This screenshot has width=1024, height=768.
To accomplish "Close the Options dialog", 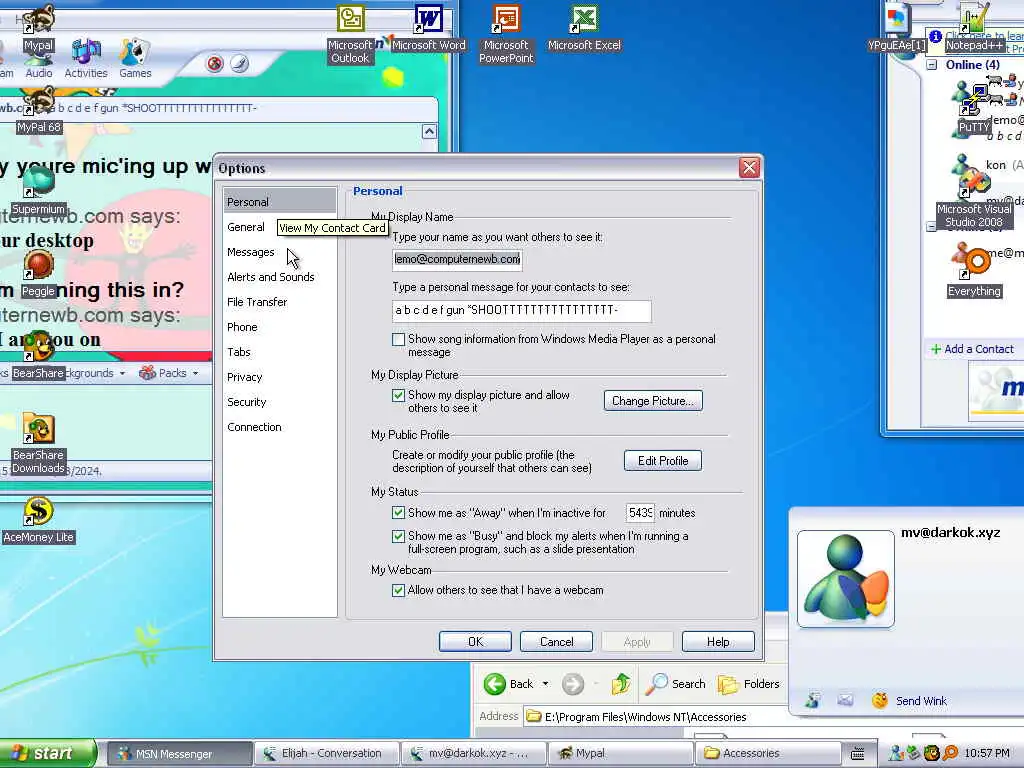I will 749,168.
